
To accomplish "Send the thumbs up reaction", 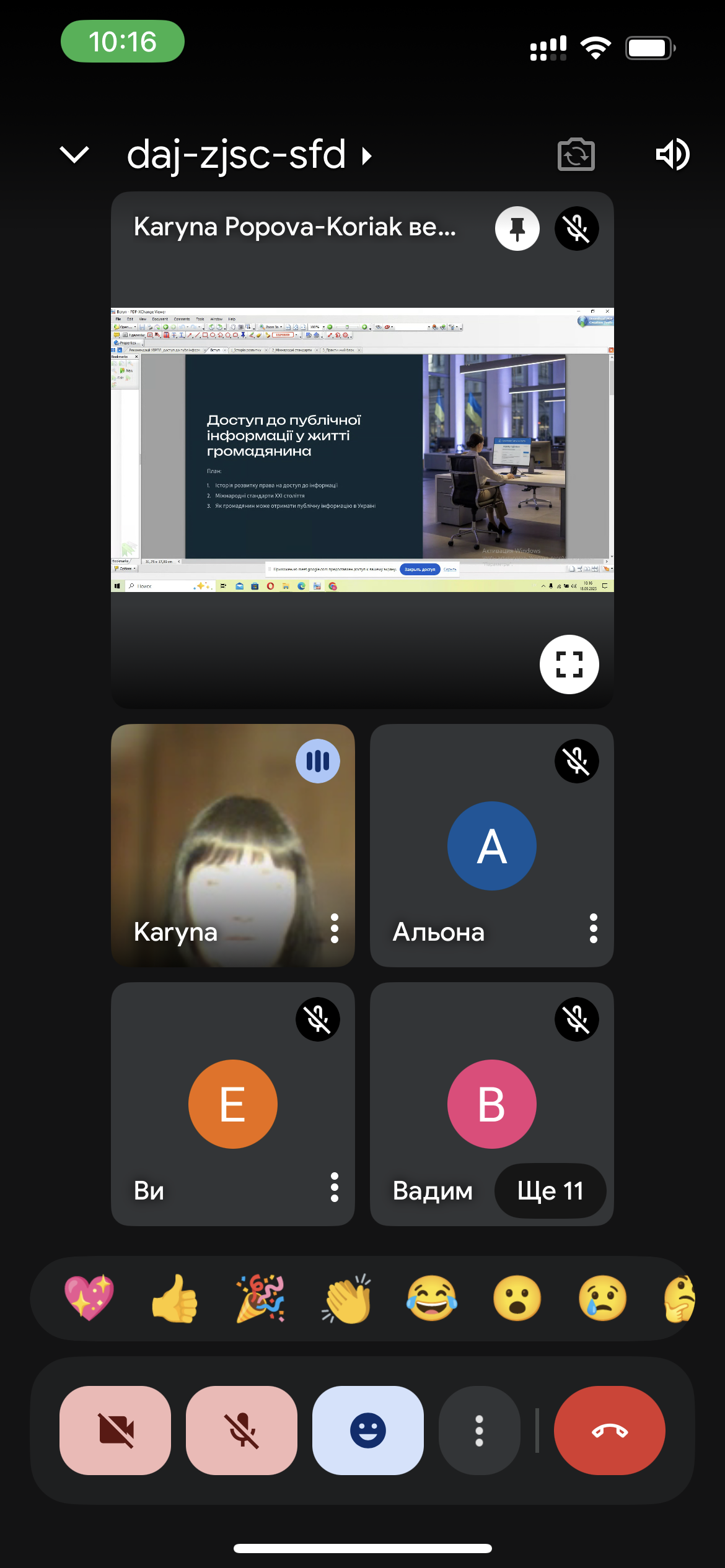I will coord(175,1299).
